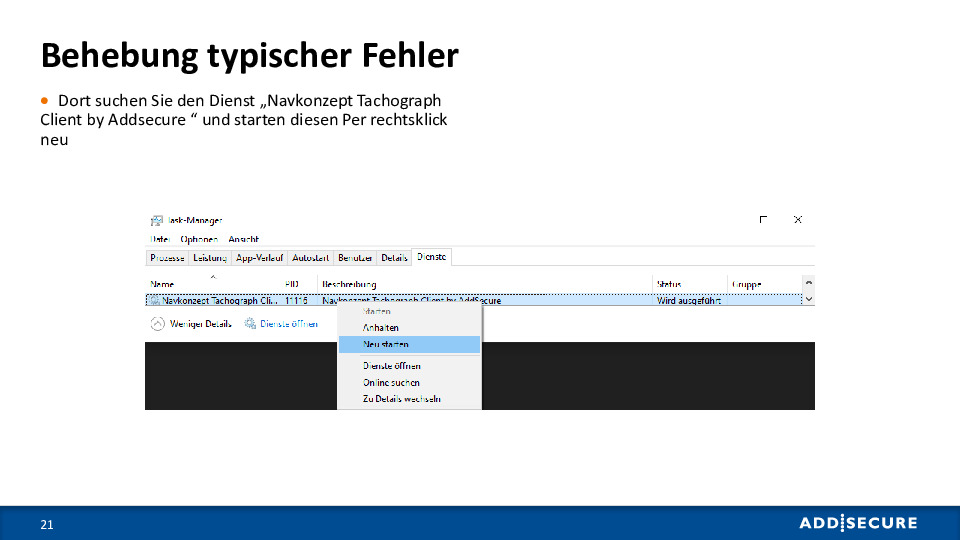Choose Neu starten in the context menu
The width and height of the screenshot is (960, 540).
coord(386,344)
